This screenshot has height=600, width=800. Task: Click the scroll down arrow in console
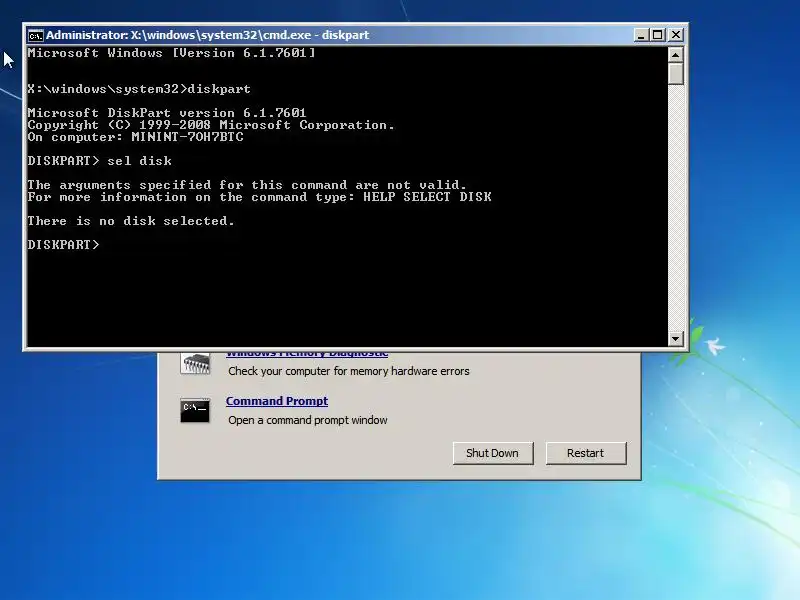[x=676, y=338]
